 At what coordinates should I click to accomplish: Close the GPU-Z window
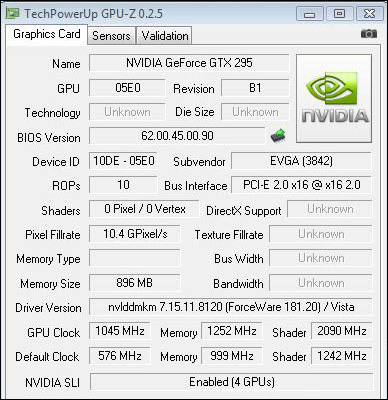pyautogui.click(x=369, y=14)
